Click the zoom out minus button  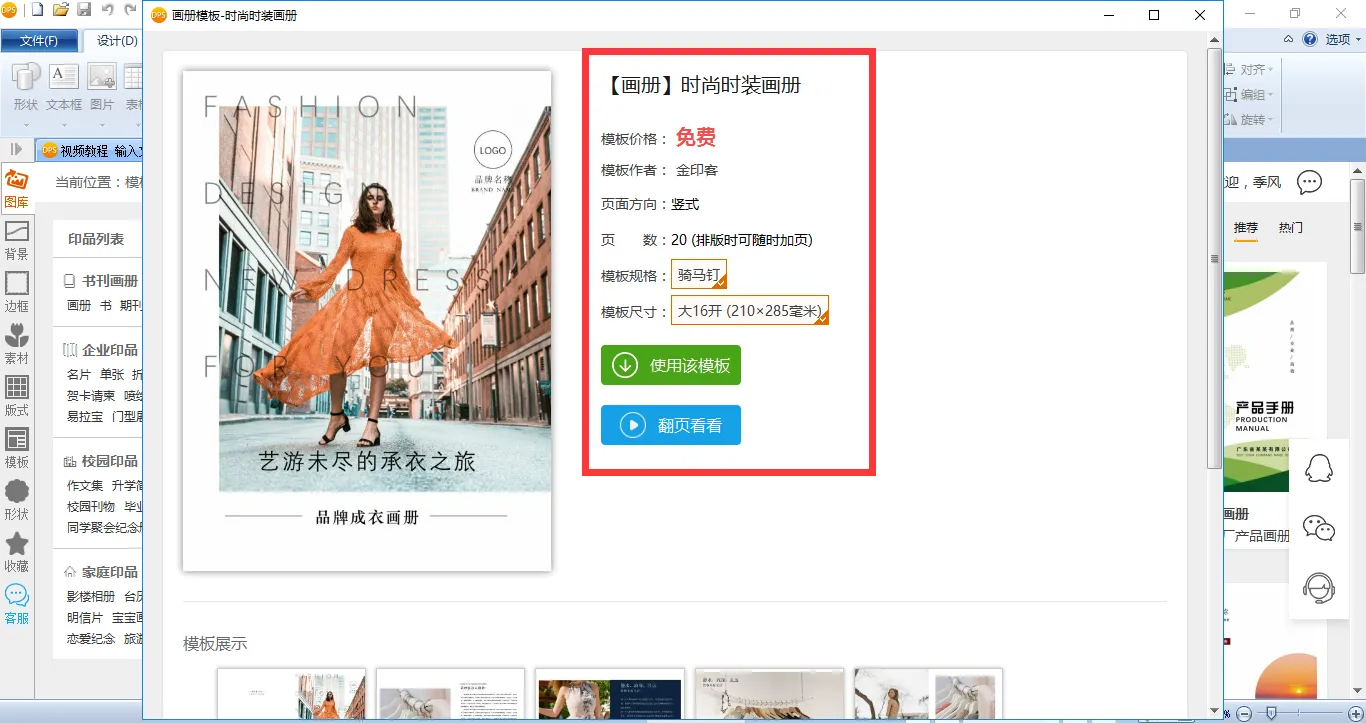tap(1243, 713)
